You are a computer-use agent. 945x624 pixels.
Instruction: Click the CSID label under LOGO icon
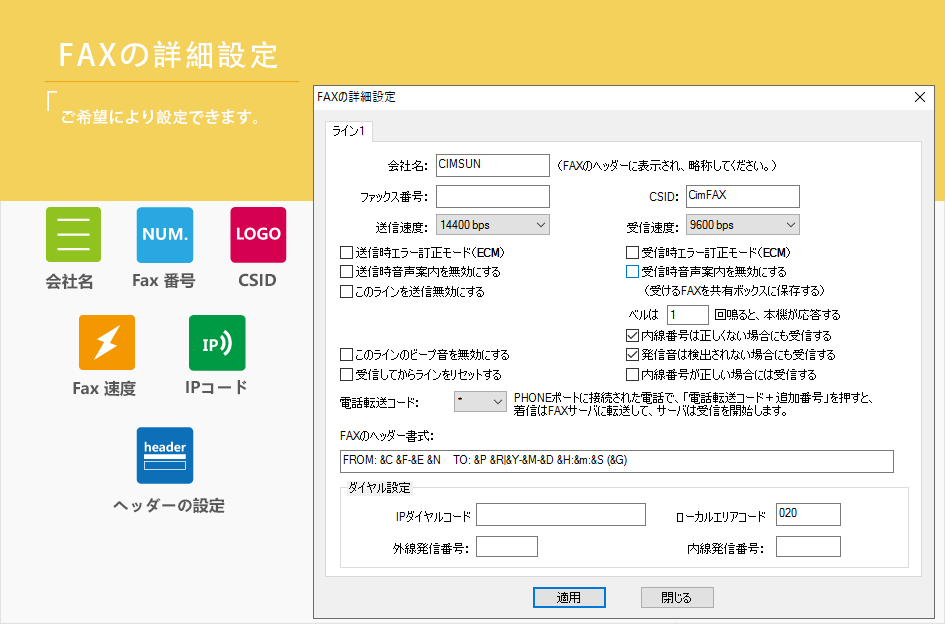pos(257,280)
